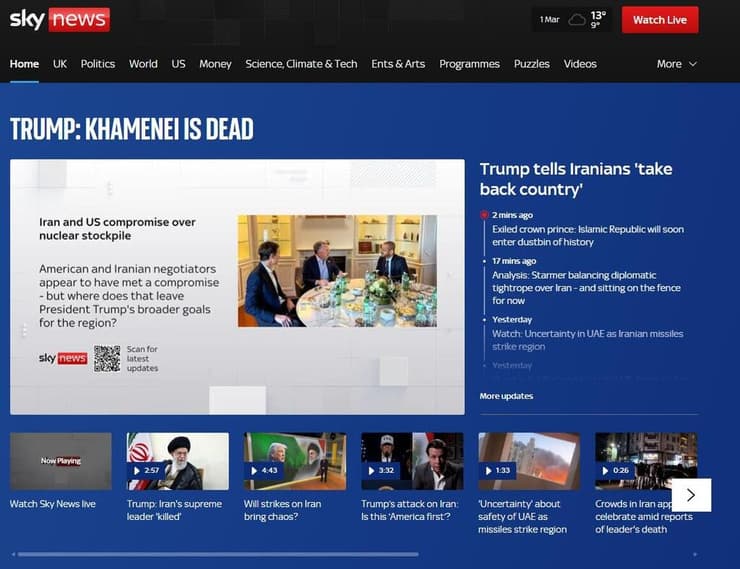This screenshot has height=569, width=740.
Task: Play the 4:43 strikes on Iran video
Action: tap(294, 461)
